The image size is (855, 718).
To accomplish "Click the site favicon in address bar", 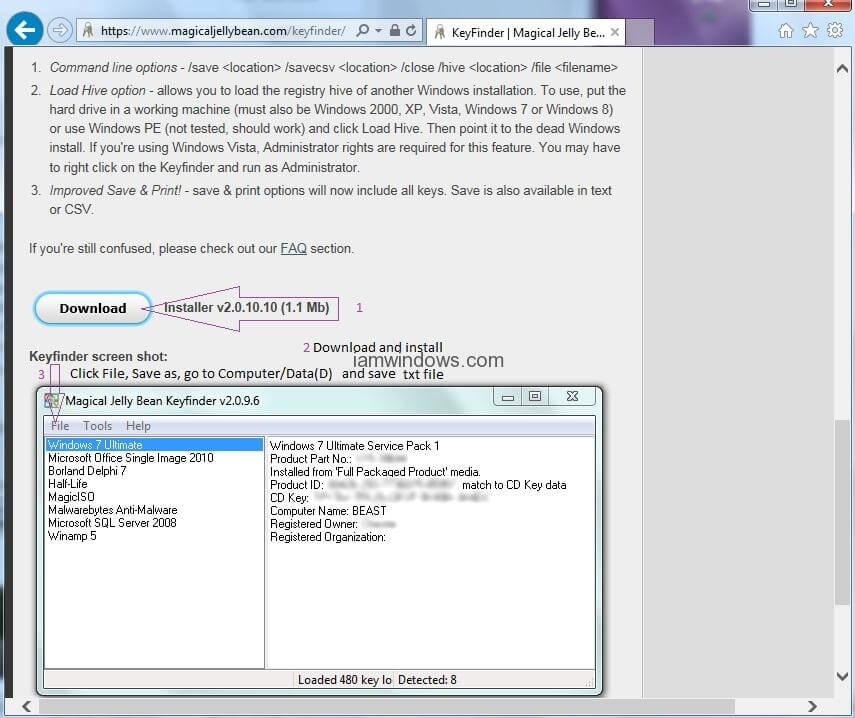I will pos(87,31).
